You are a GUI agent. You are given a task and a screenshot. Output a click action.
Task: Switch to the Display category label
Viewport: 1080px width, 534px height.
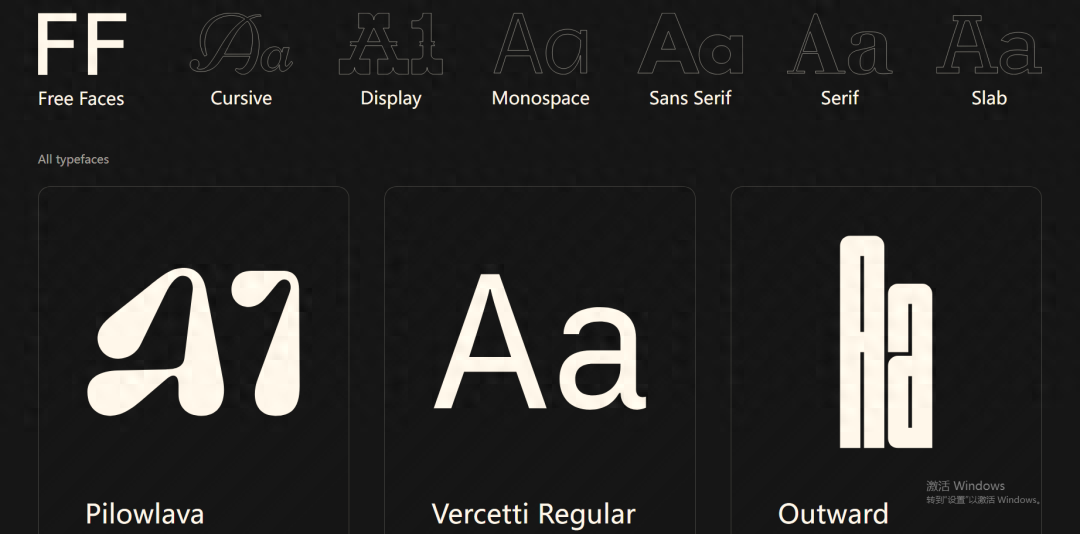click(391, 98)
